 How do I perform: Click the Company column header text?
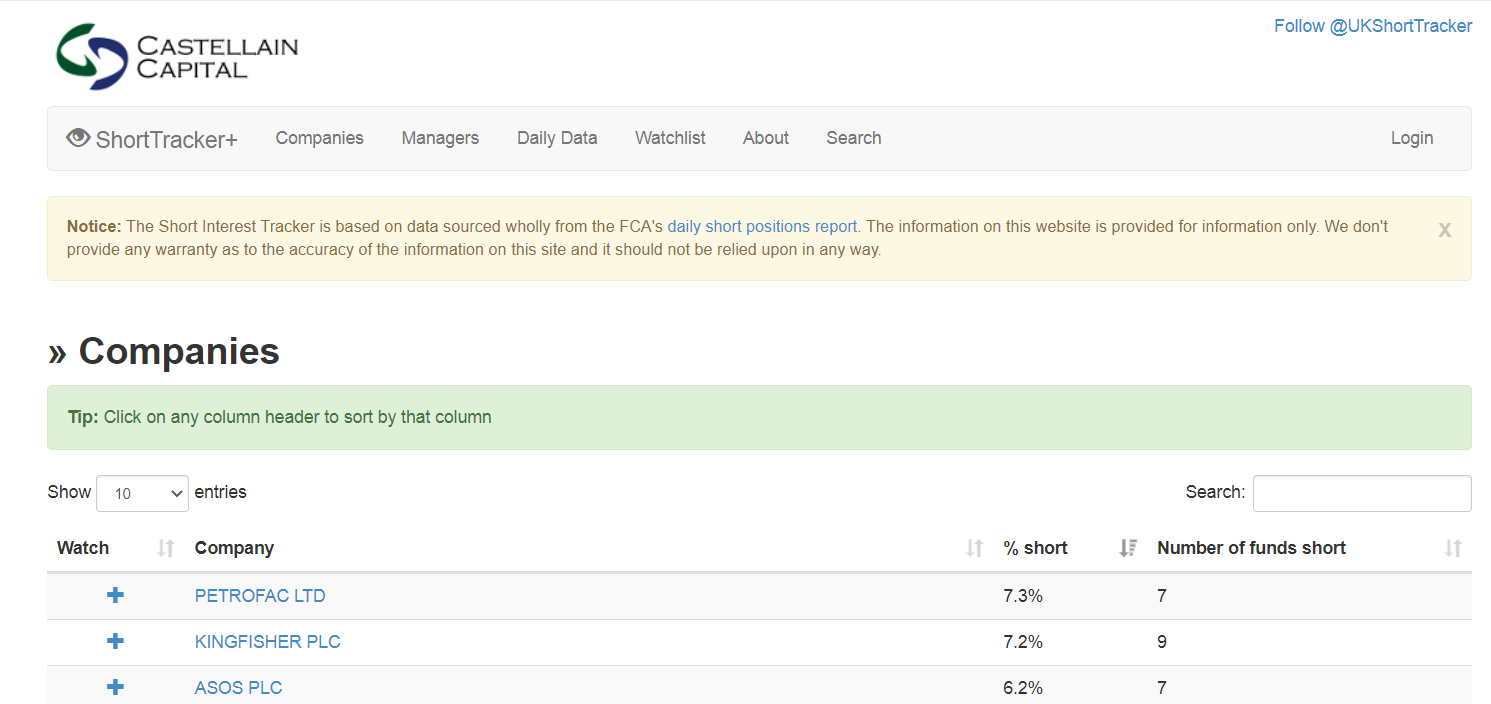[234, 548]
